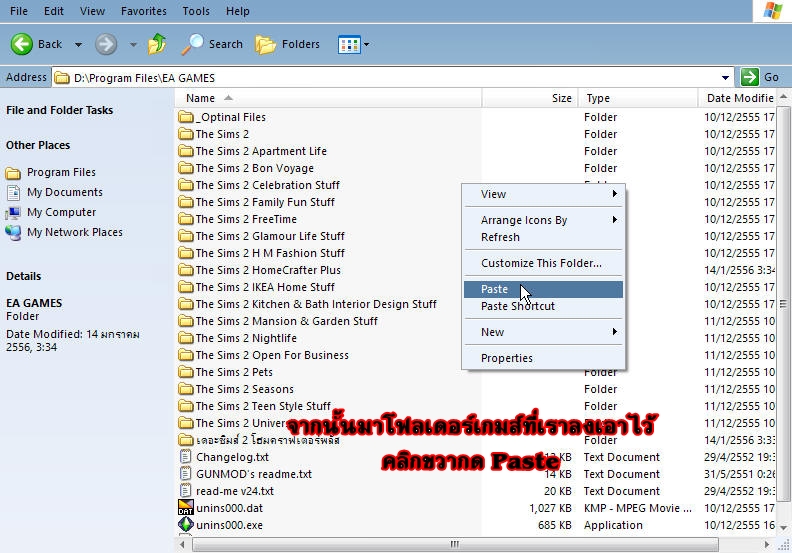Open the Tools menu
The image size is (792, 553).
click(x=196, y=11)
